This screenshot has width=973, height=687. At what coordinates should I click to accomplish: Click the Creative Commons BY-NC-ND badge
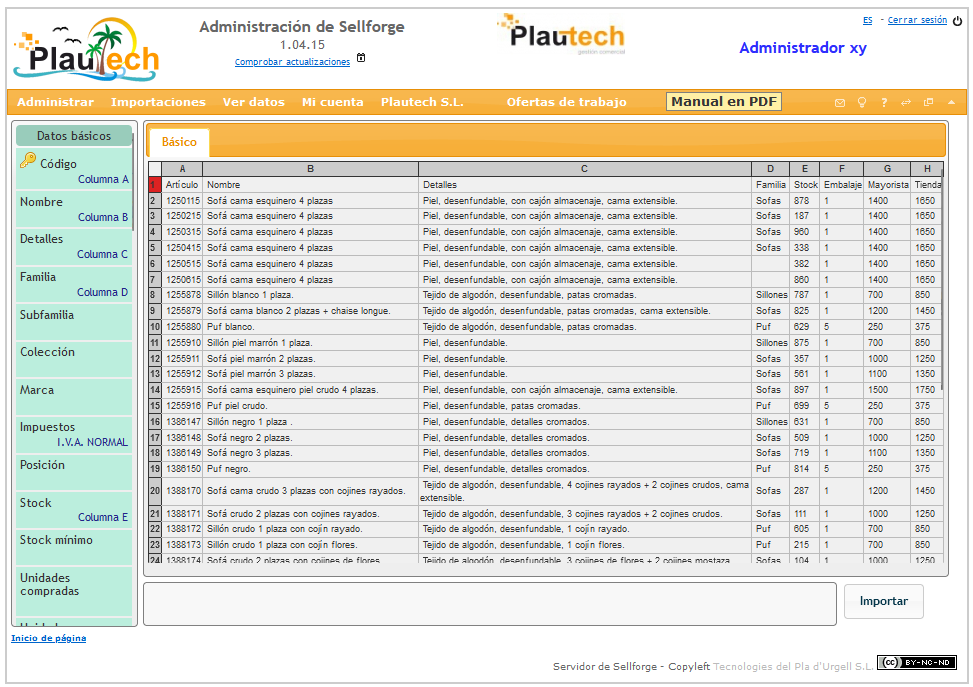916,662
